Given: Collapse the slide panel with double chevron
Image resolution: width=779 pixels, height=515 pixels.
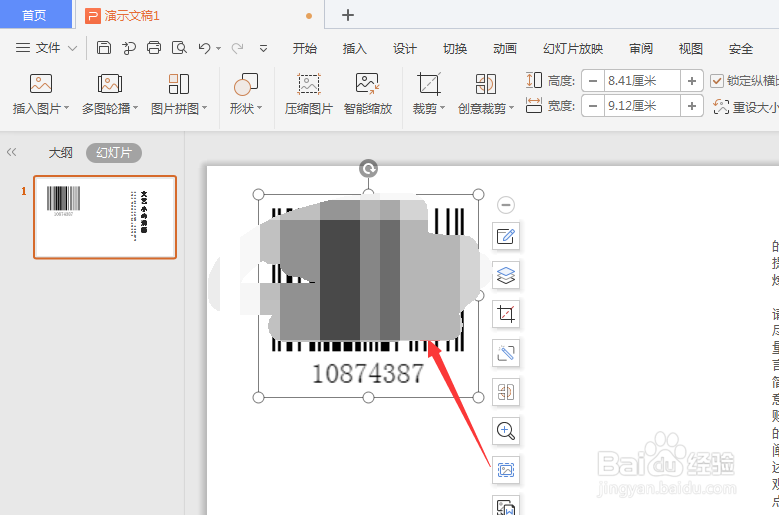Looking at the screenshot, I should coord(11,152).
